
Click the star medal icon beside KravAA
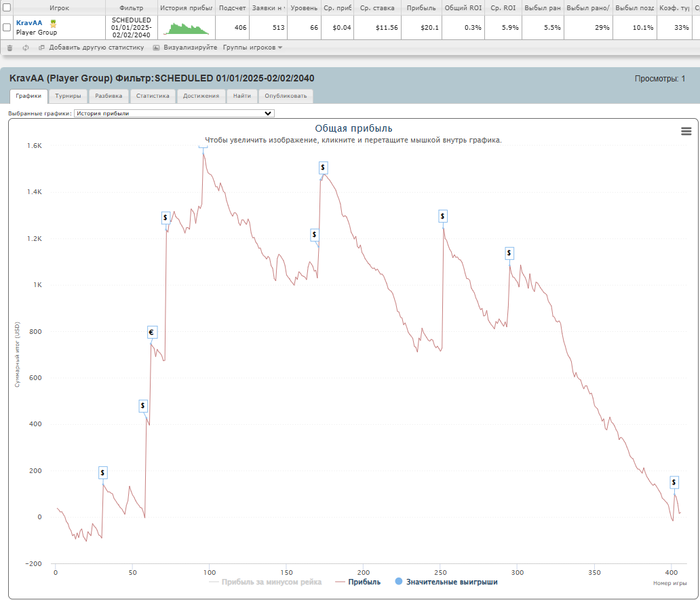tap(53, 24)
